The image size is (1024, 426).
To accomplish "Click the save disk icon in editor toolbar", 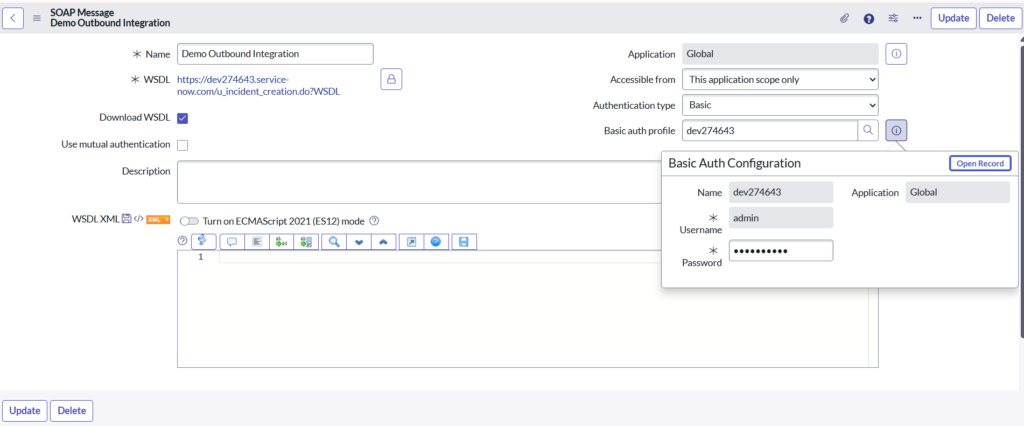I will 463,241.
